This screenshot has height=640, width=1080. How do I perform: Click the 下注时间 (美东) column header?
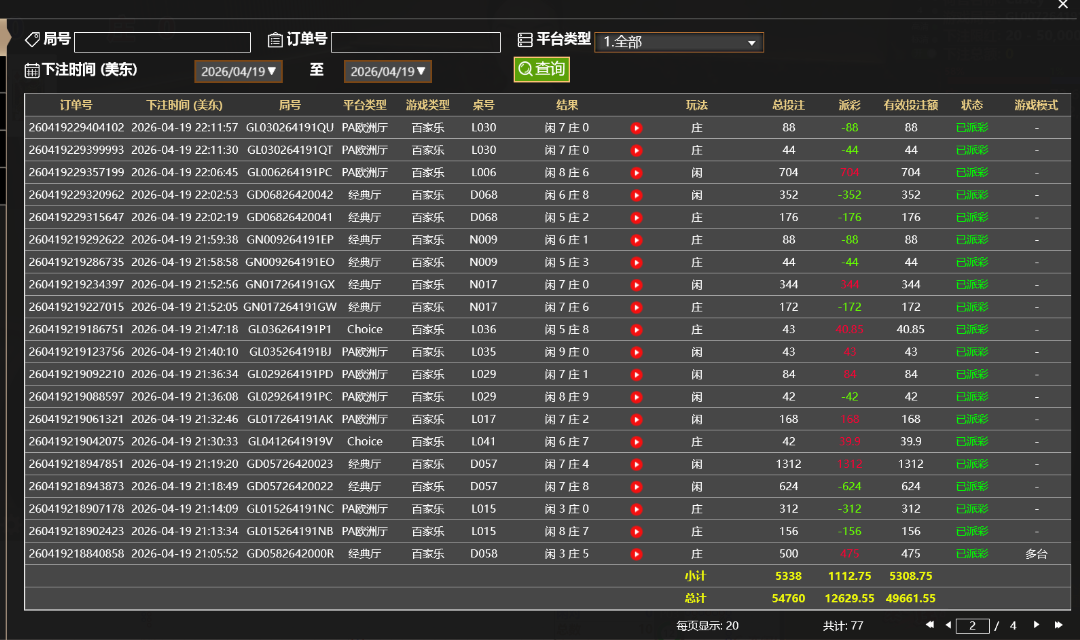(x=184, y=105)
